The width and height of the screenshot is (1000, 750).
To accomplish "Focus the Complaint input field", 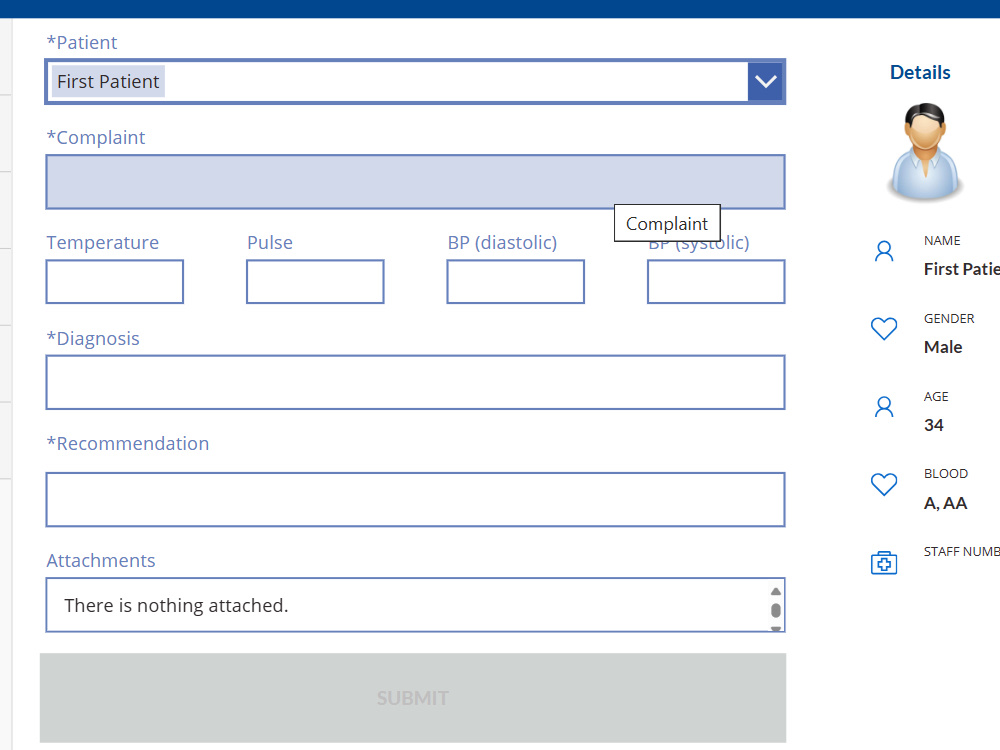I will pos(415,182).
